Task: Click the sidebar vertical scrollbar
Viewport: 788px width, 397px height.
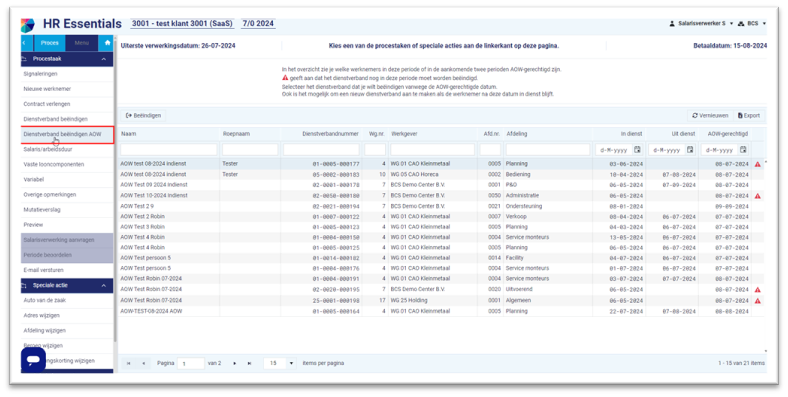Action: pyautogui.click(x=115, y=191)
